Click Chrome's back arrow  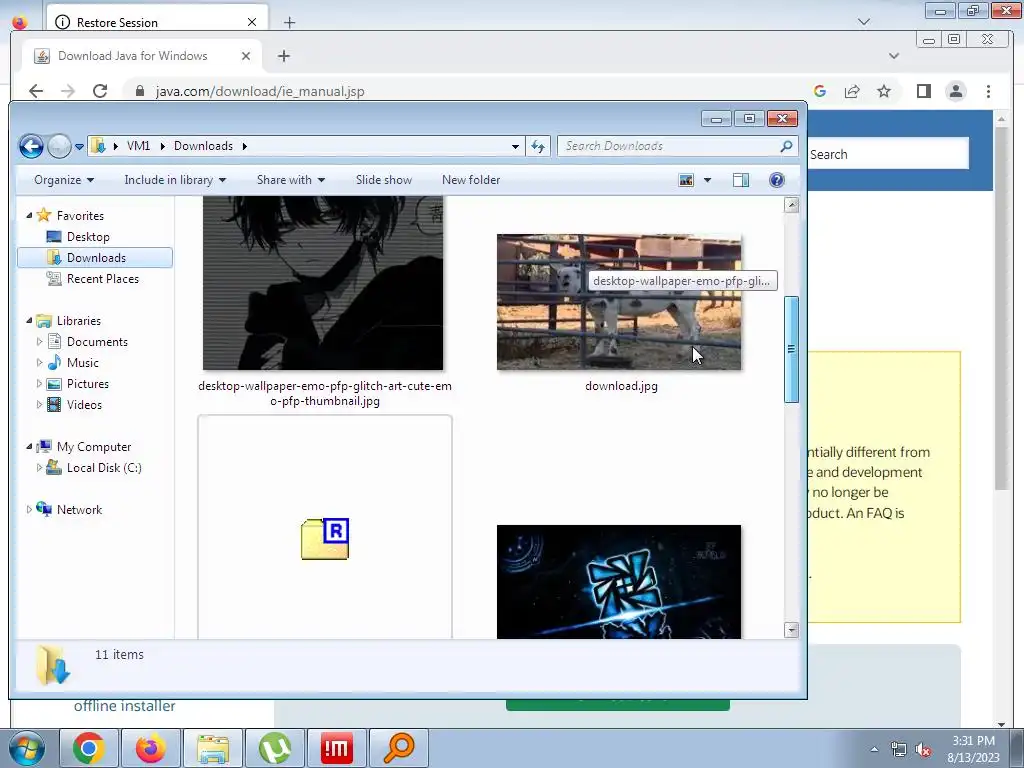(36, 91)
